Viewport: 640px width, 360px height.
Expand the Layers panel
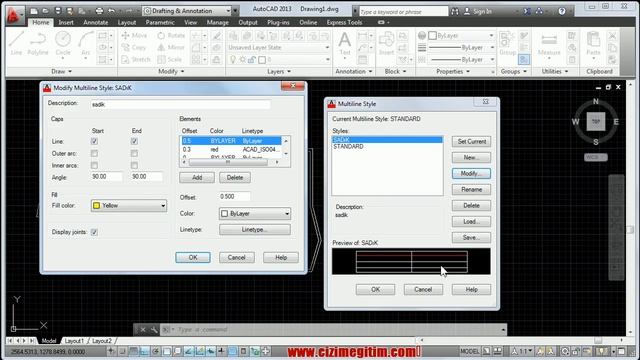(279, 71)
